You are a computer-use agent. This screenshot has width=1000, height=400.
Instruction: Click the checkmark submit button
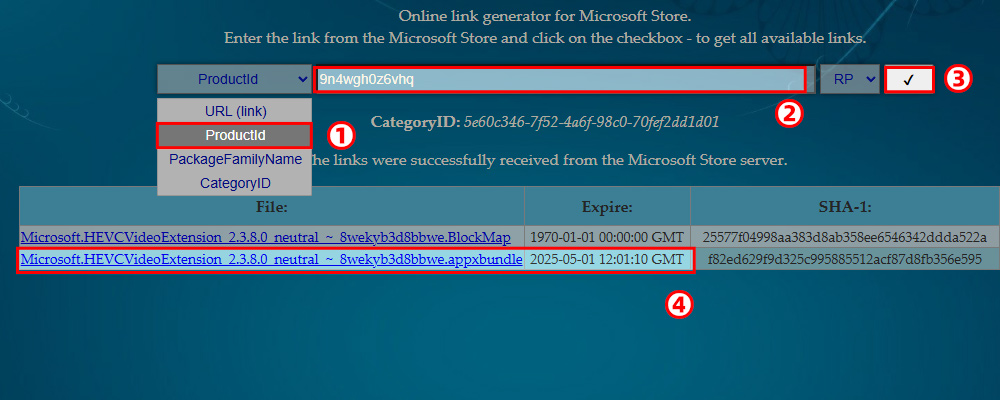click(909, 80)
